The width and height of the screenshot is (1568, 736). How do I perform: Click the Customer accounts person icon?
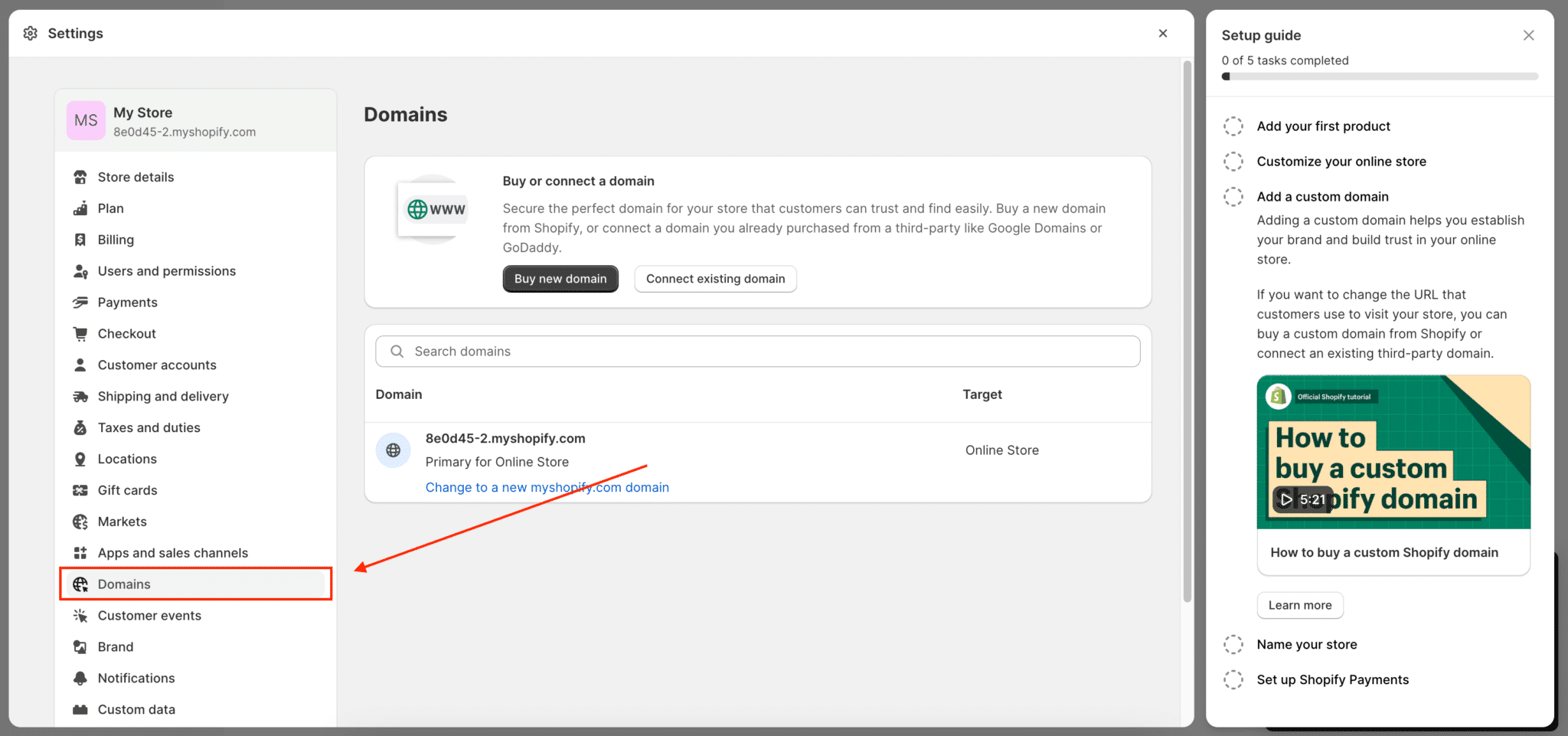point(80,365)
